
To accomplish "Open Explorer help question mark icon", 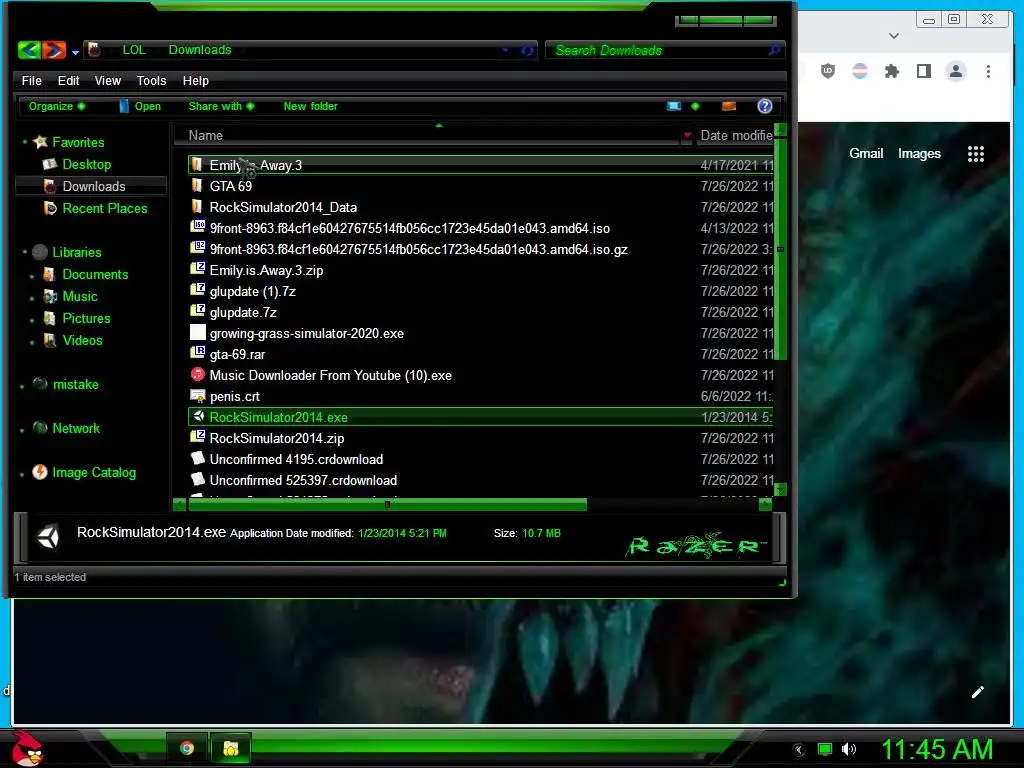I will [765, 106].
